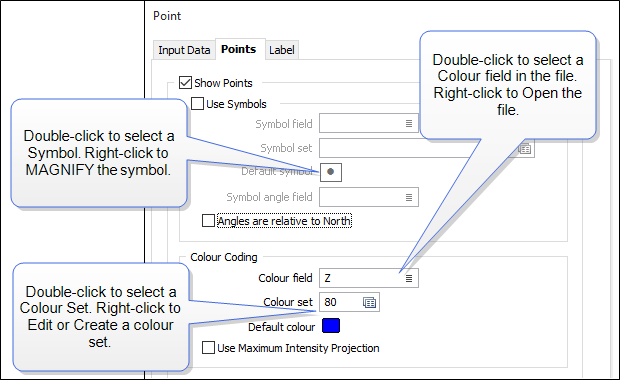The width and height of the screenshot is (620, 380).
Task: Select the Points tab
Action: (x=238, y=49)
